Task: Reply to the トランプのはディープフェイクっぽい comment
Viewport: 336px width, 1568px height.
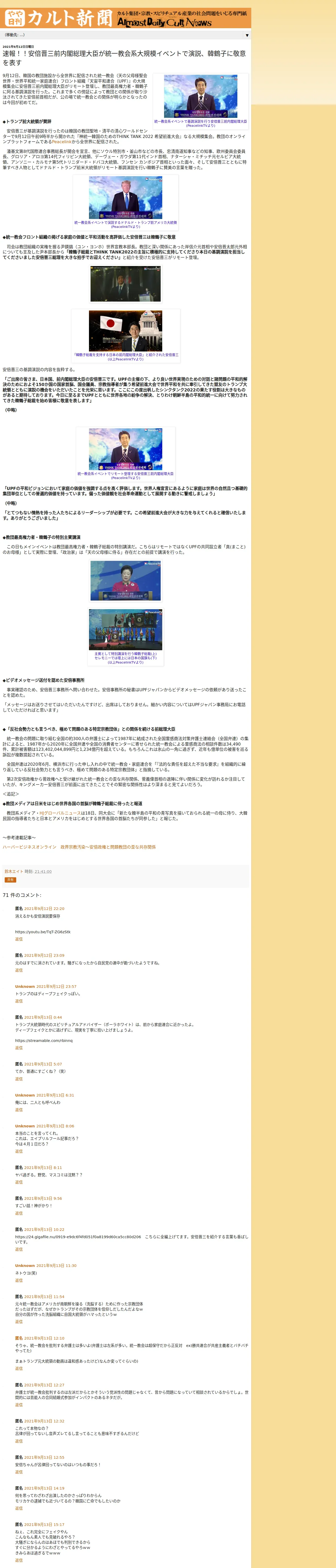Action: click(19, 1001)
